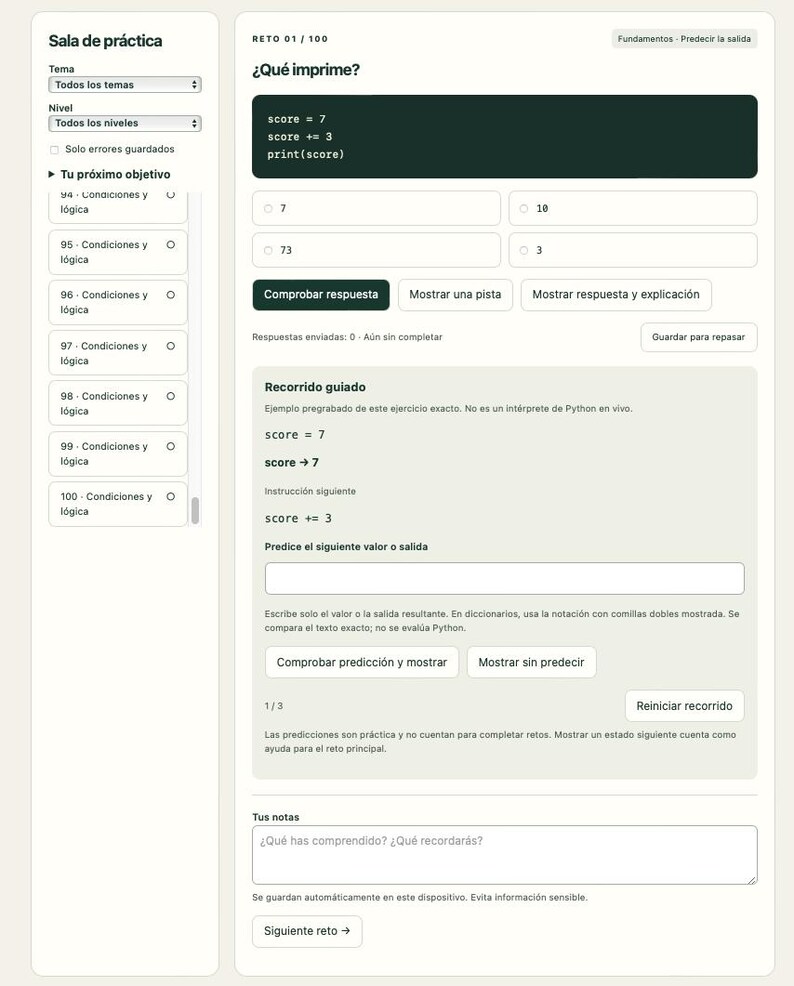Click status circle icon of challenge 99
Image resolution: width=794 pixels, height=986 pixels.
pyautogui.click(x=170, y=446)
